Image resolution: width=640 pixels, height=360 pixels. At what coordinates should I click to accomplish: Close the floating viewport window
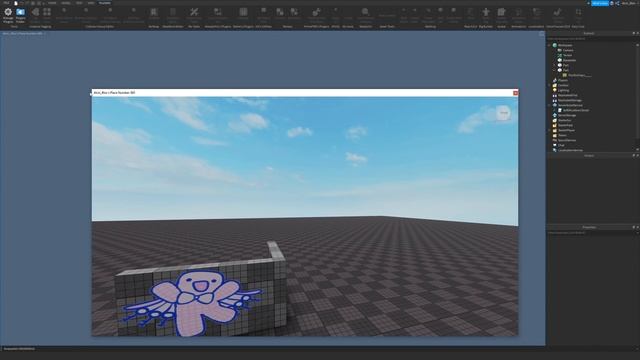(x=515, y=93)
